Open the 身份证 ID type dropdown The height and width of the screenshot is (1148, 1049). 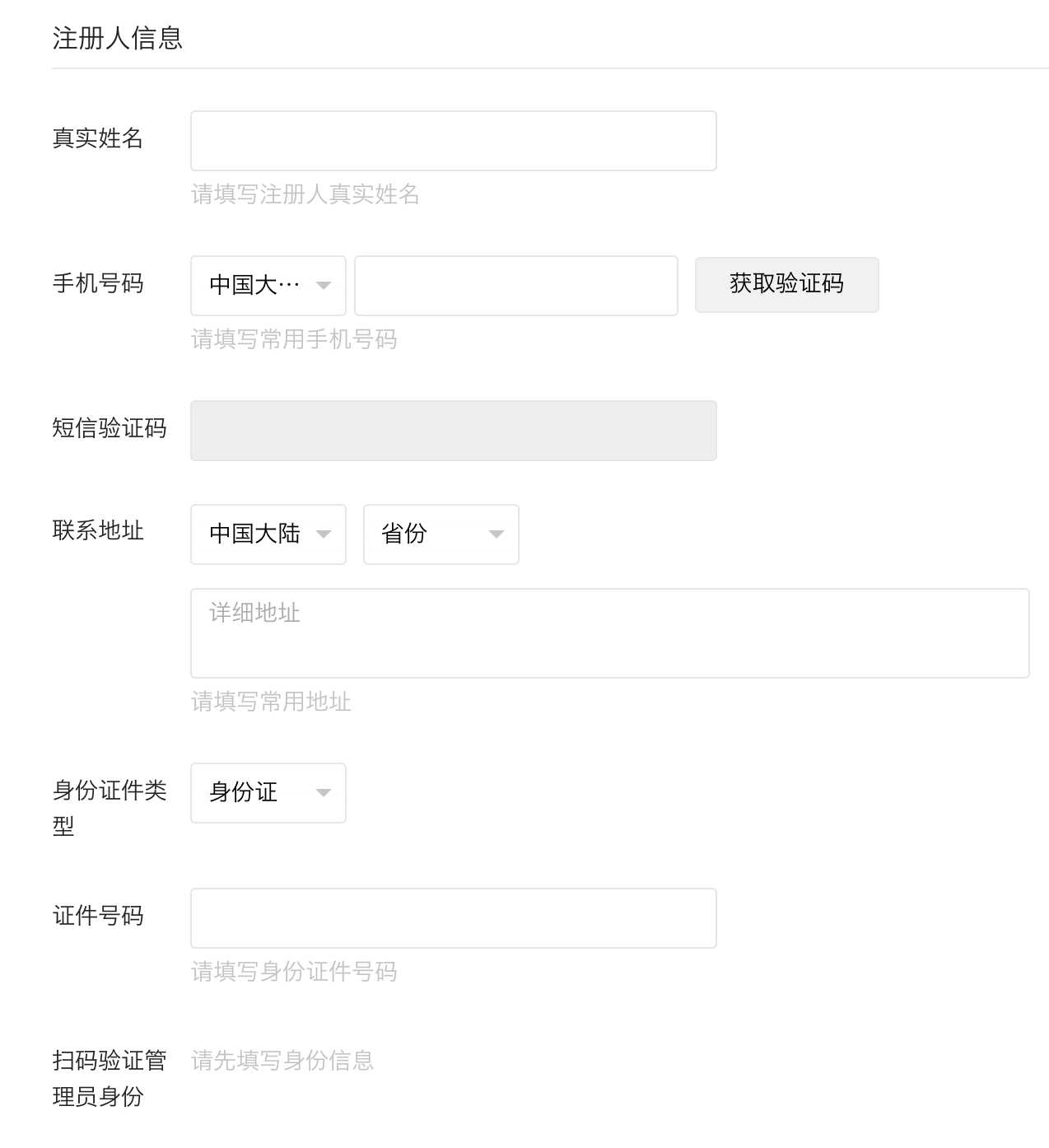[x=268, y=793]
